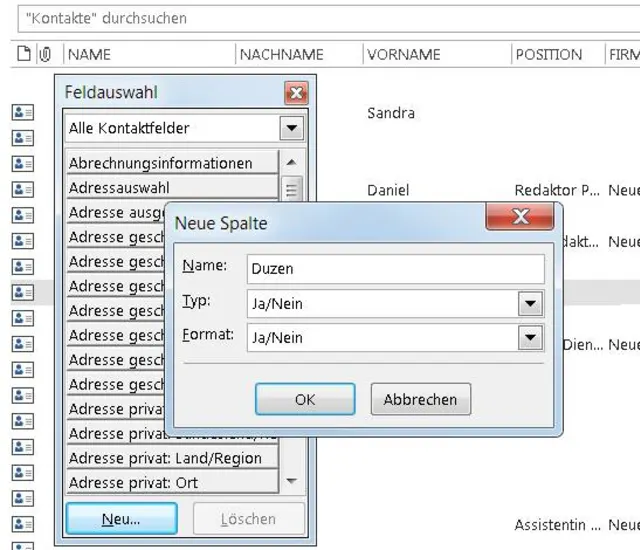Image resolution: width=640 pixels, height=550 pixels.
Task: Click the field list scroll down arrow
Action: coord(291,481)
